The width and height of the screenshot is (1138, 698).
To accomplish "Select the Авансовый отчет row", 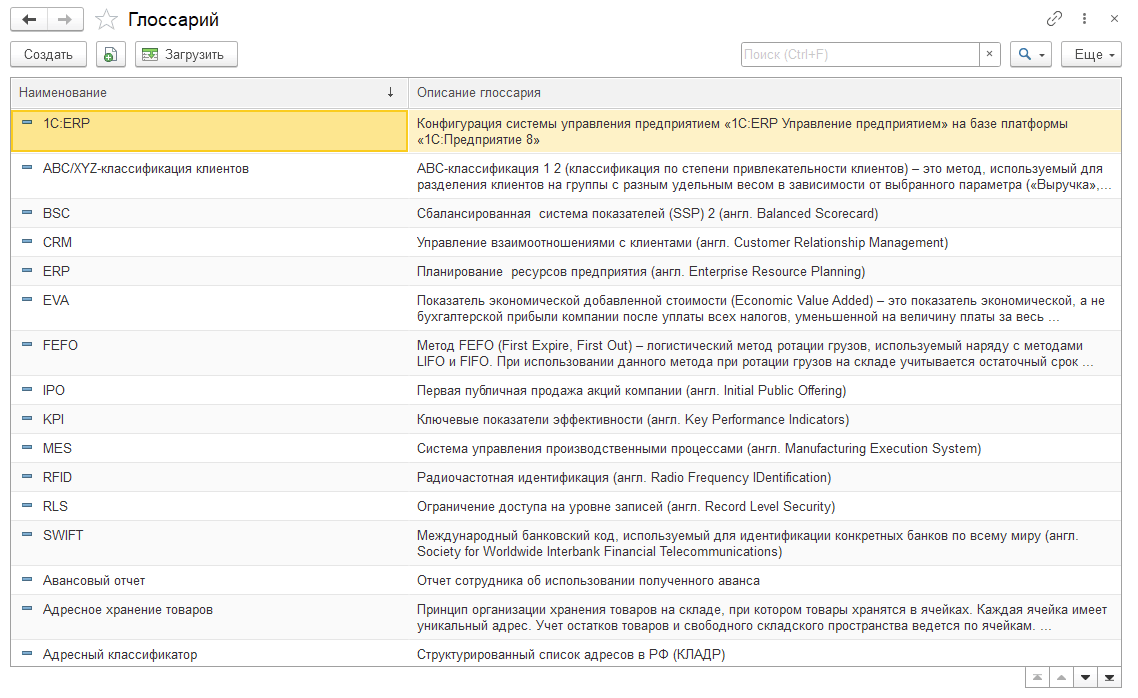I will pos(93,581).
